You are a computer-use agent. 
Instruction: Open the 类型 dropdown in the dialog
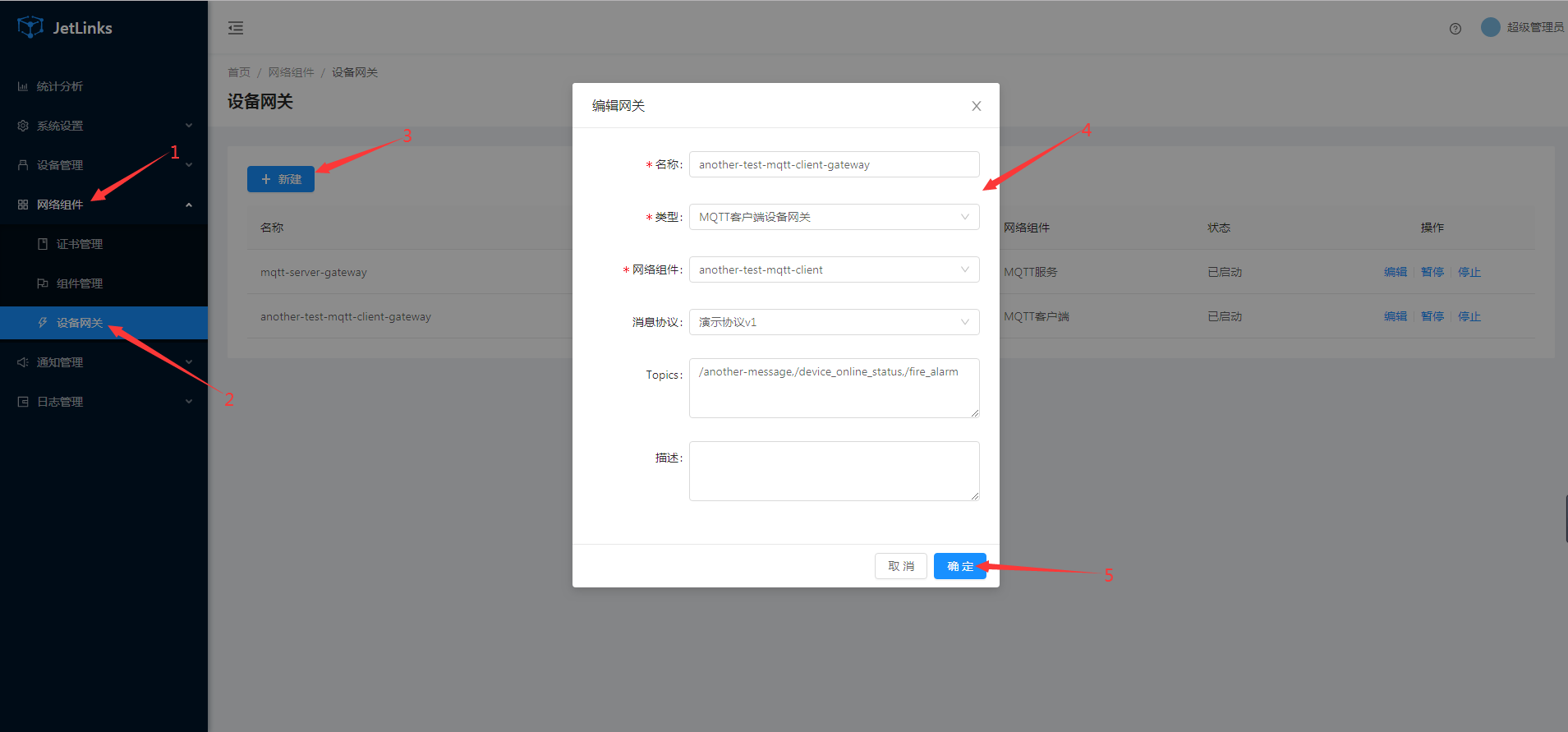834,217
